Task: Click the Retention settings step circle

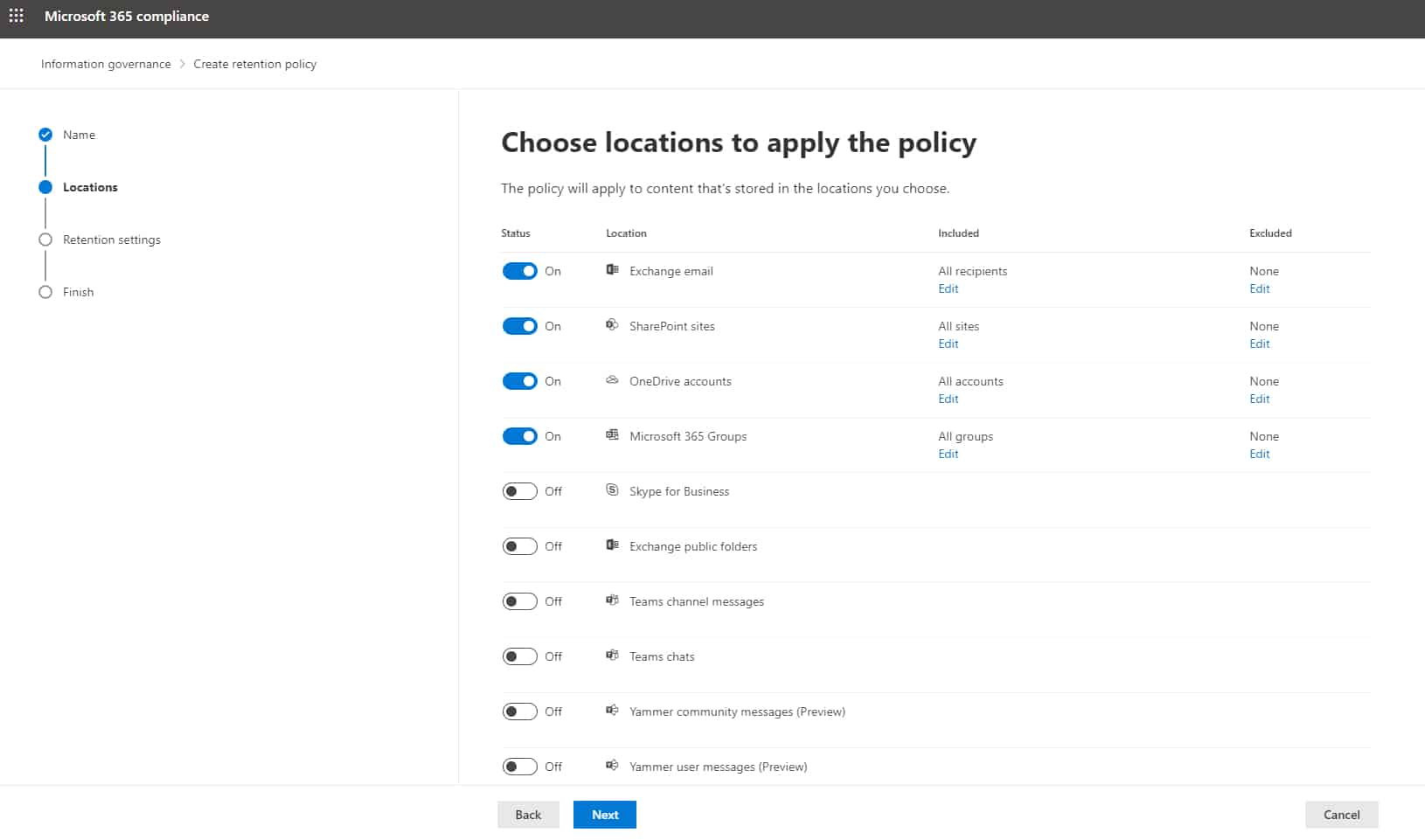Action: tap(45, 240)
